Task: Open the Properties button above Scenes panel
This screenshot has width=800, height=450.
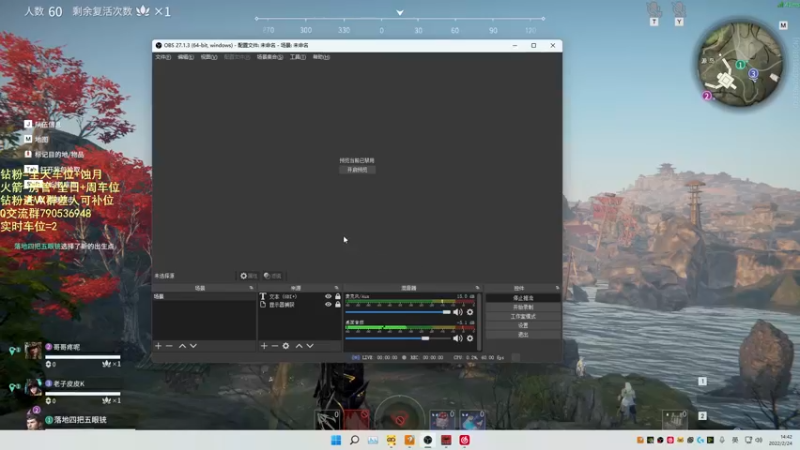Action: 248,276
